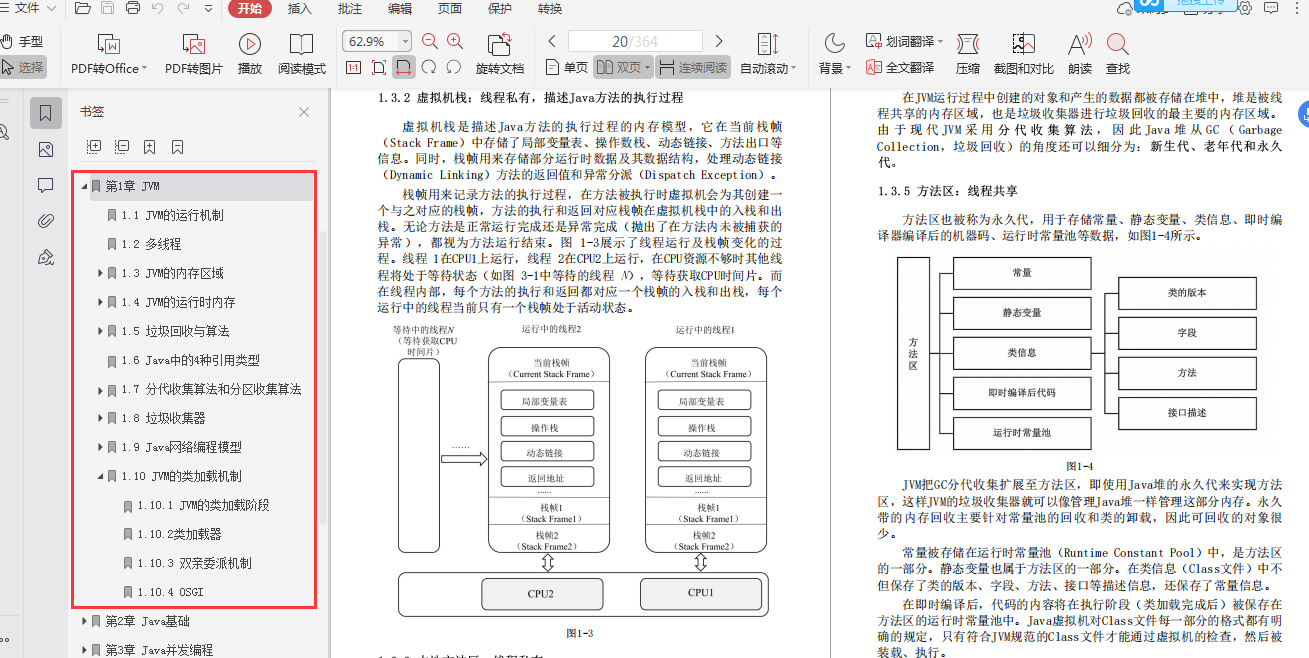Close the 书签 bookmark panel
This screenshot has height=658, width=1309.
pos(304,112)
